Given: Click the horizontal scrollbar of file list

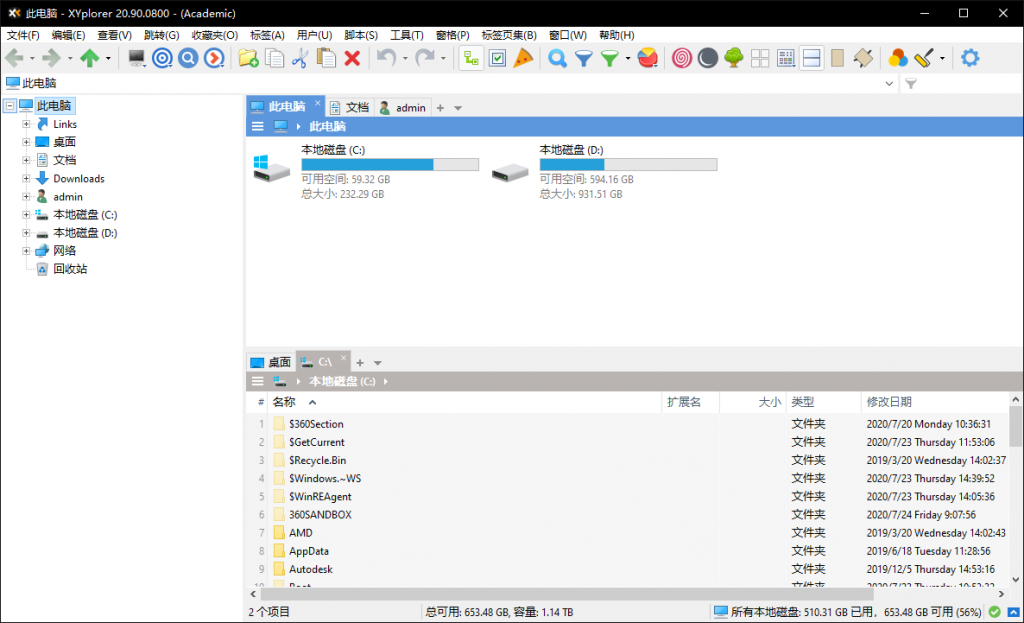Looking at the screenshot, I should [567, 594].
